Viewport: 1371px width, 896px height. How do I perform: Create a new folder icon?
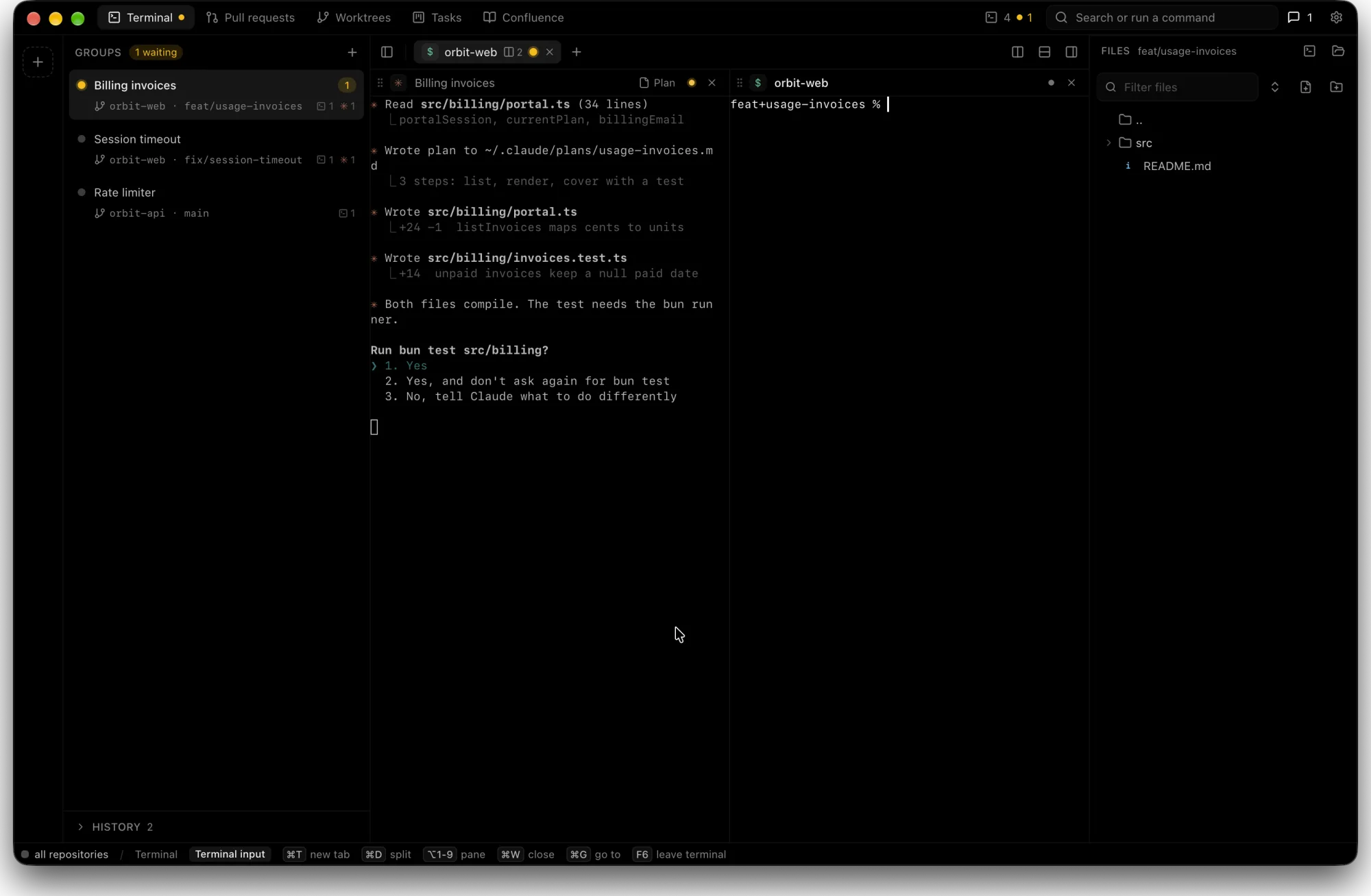click(x=1337, y=87)
